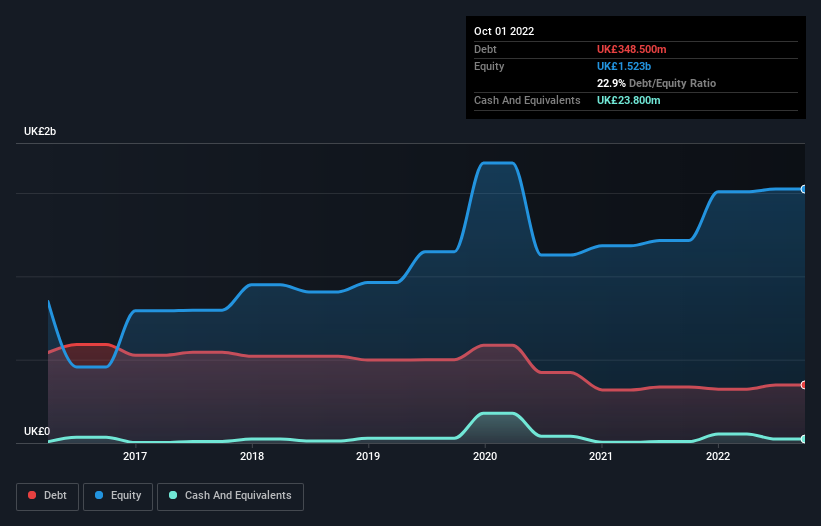821x526 pixels.
Task: Toggle the Debt series in the legend
Action: [47, 496]
